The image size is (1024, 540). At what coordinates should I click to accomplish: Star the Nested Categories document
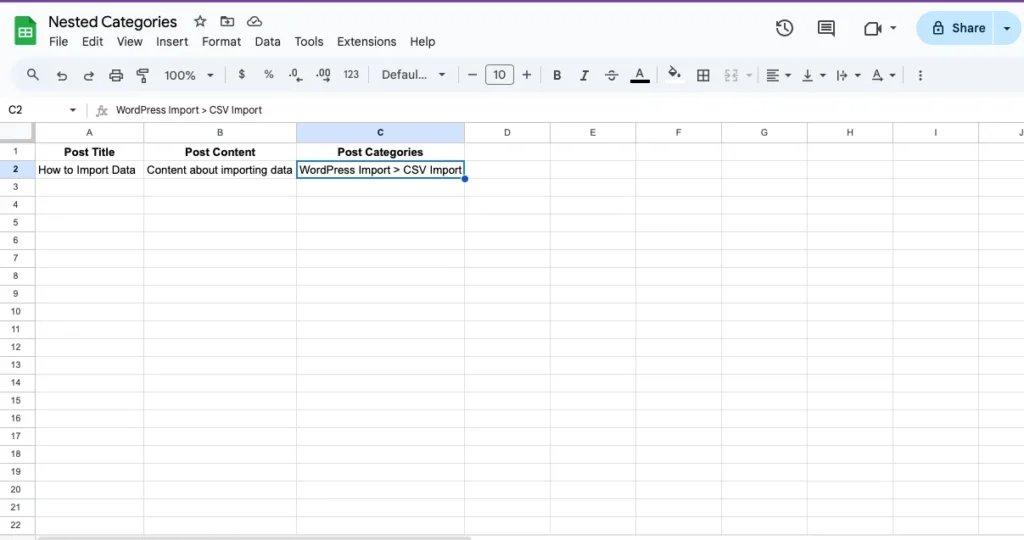(x=200, y=21)
